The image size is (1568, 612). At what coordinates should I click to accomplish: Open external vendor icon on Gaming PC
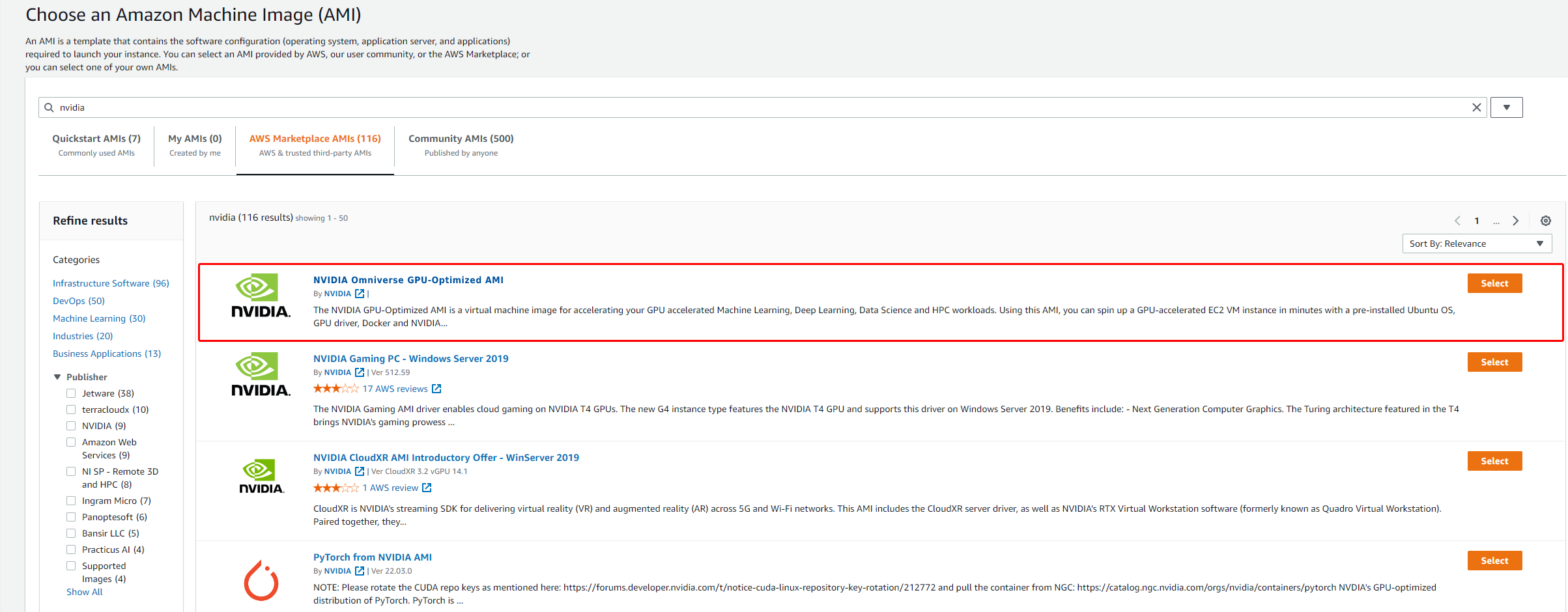(x=360, y=372)
